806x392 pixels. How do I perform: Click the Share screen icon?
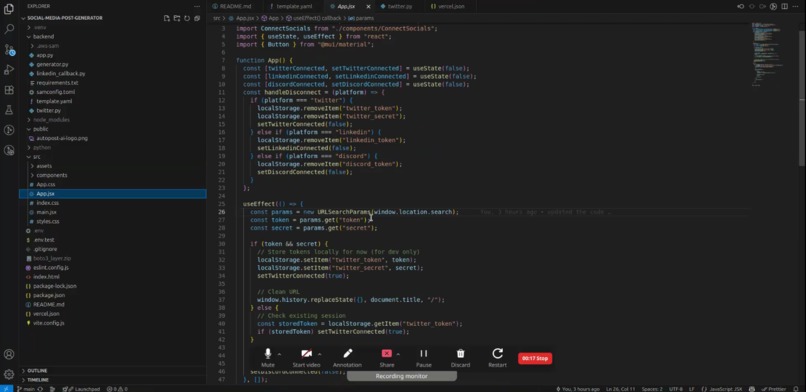click(387, 353)
